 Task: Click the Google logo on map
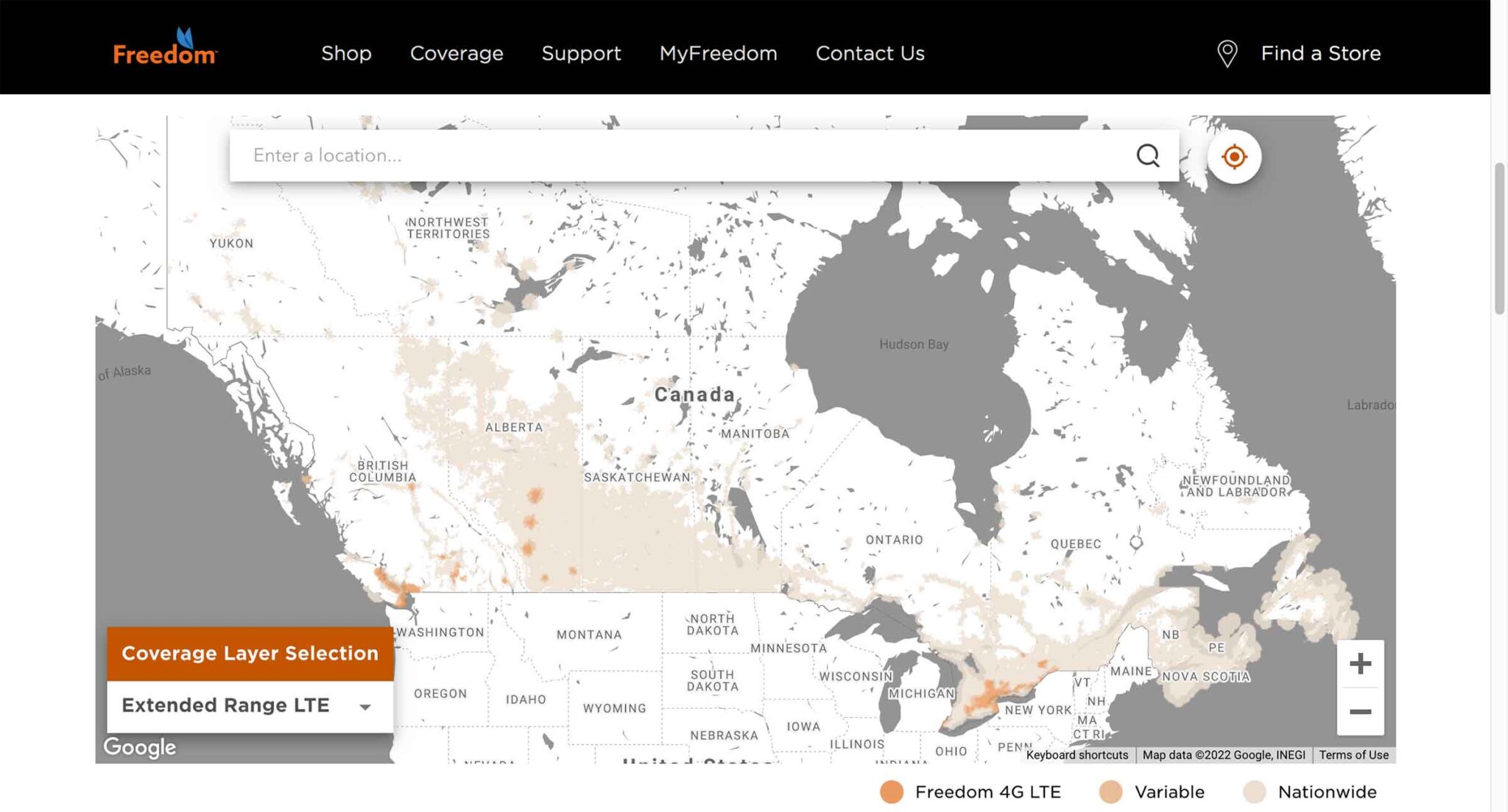pos(140,747)
